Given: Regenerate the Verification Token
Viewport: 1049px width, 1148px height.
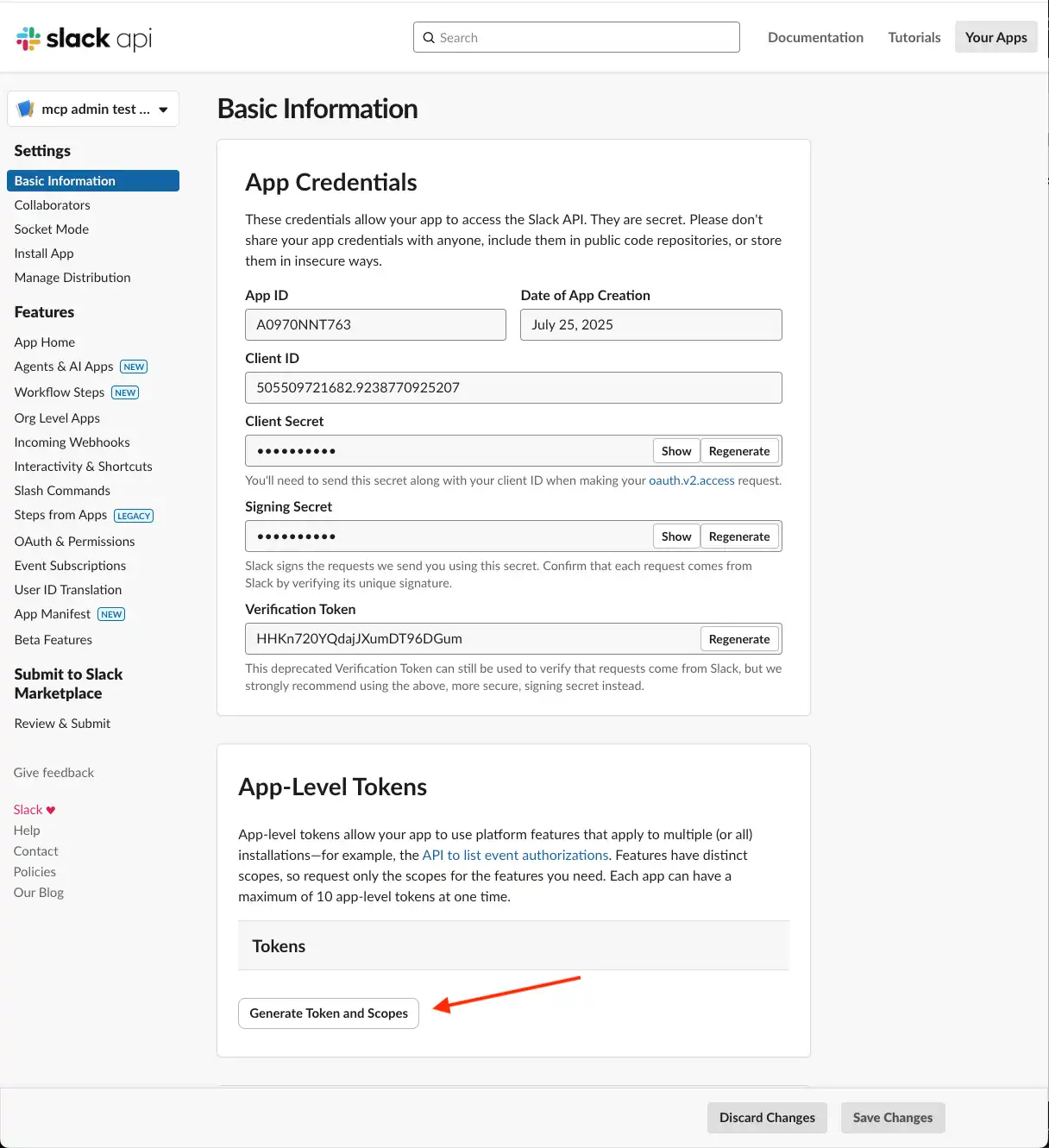Looking at the screenshot, I should pyautogui.click(x=738, y=639).
